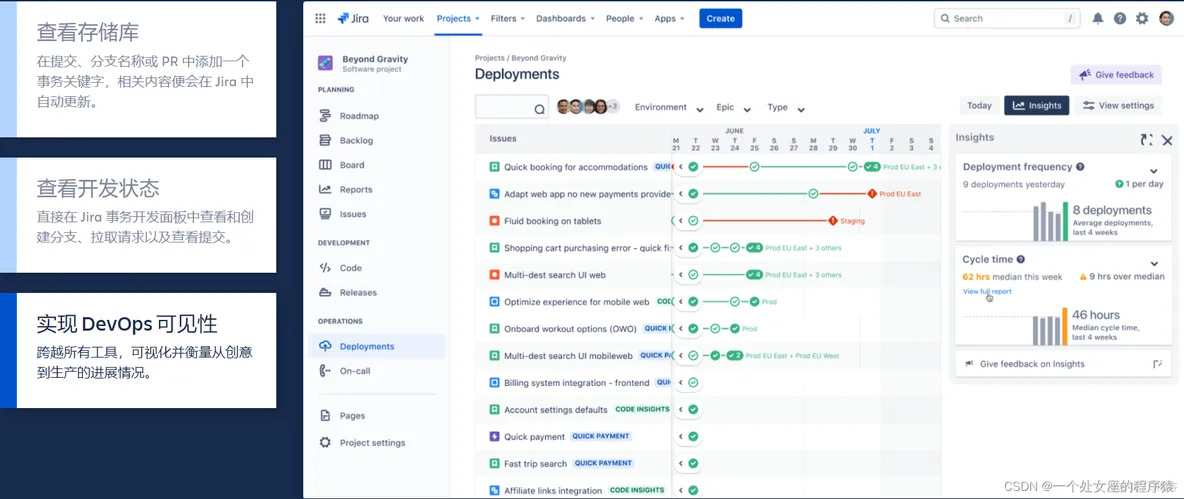Click the Cycle time info icon

[x=1021, y=259]
